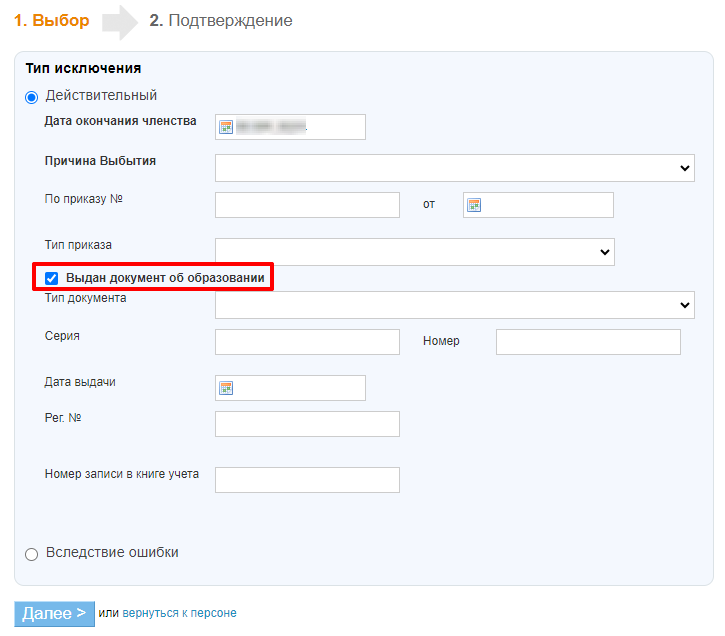Go to step 1 Выбор tab
The image size is (725, 636).
[51, 21]
